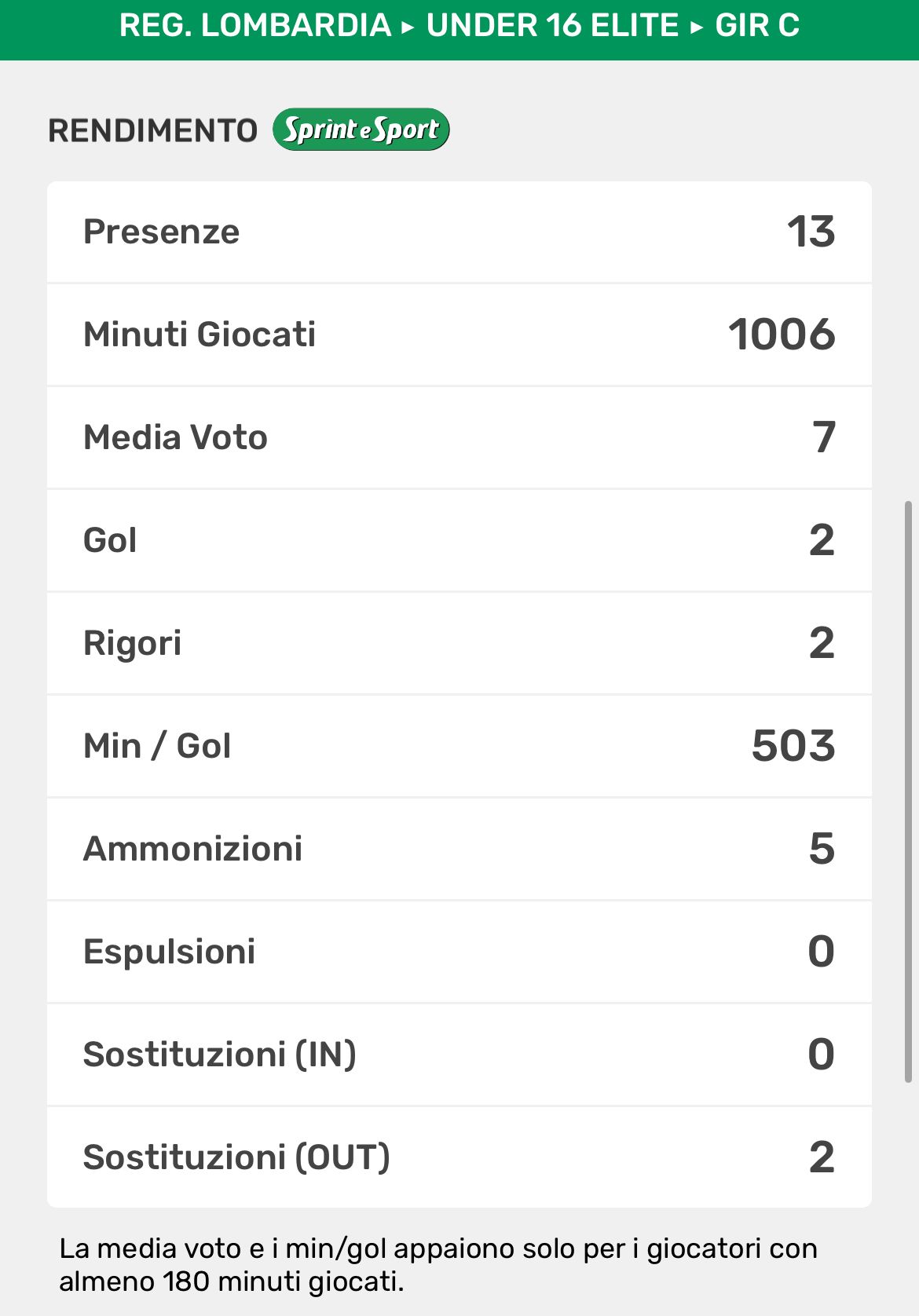Select the Presenze row label
919x1316 pixels.
[x=161, y=232]
